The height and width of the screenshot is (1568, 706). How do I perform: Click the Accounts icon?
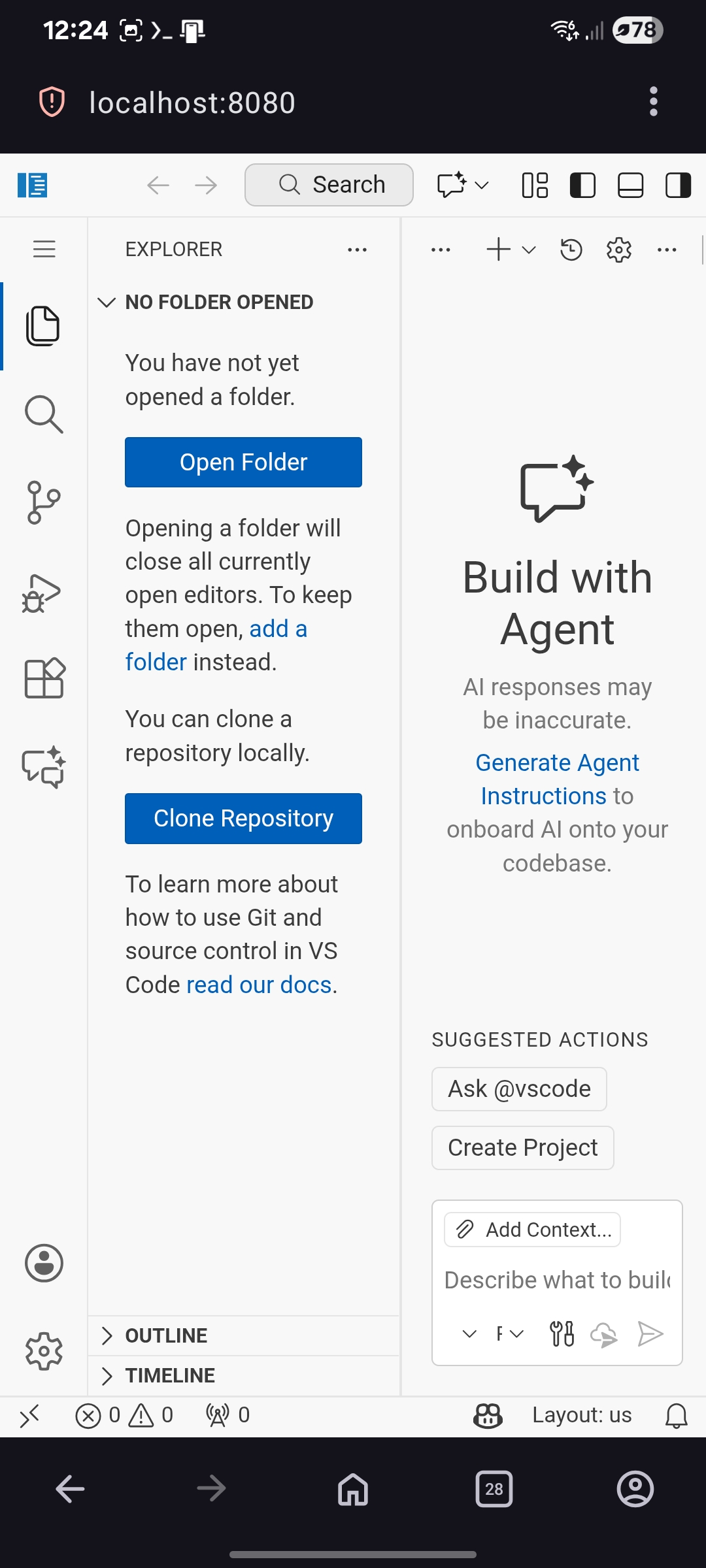43,1263
